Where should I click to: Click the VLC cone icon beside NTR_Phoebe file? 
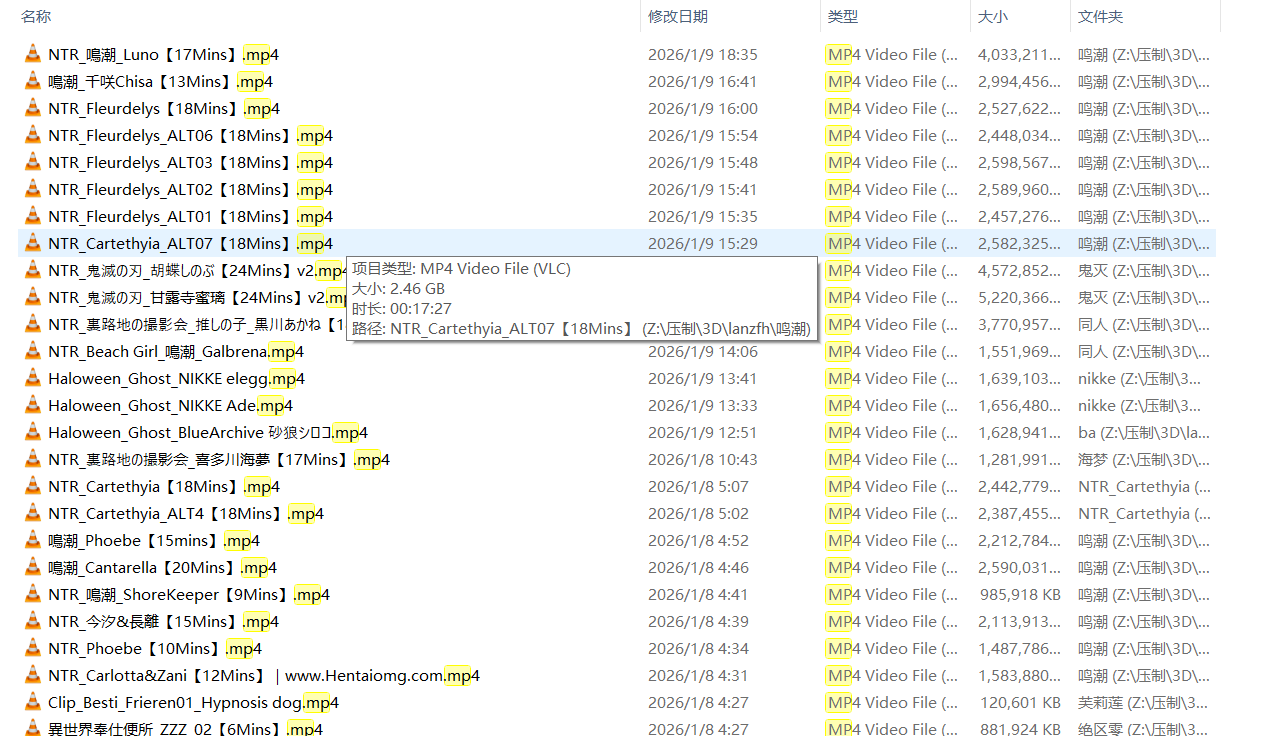[32, 648]
